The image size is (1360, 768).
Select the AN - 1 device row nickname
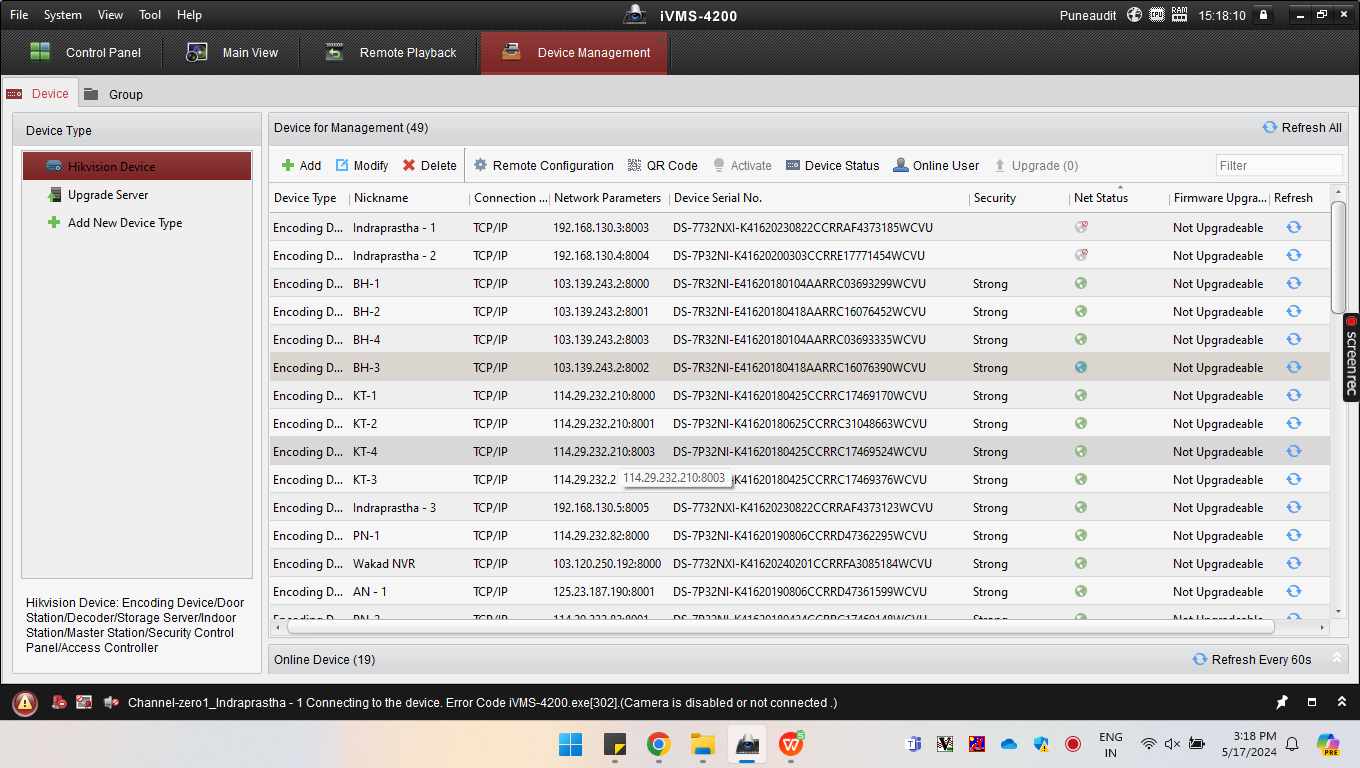(x=370, y=592)
